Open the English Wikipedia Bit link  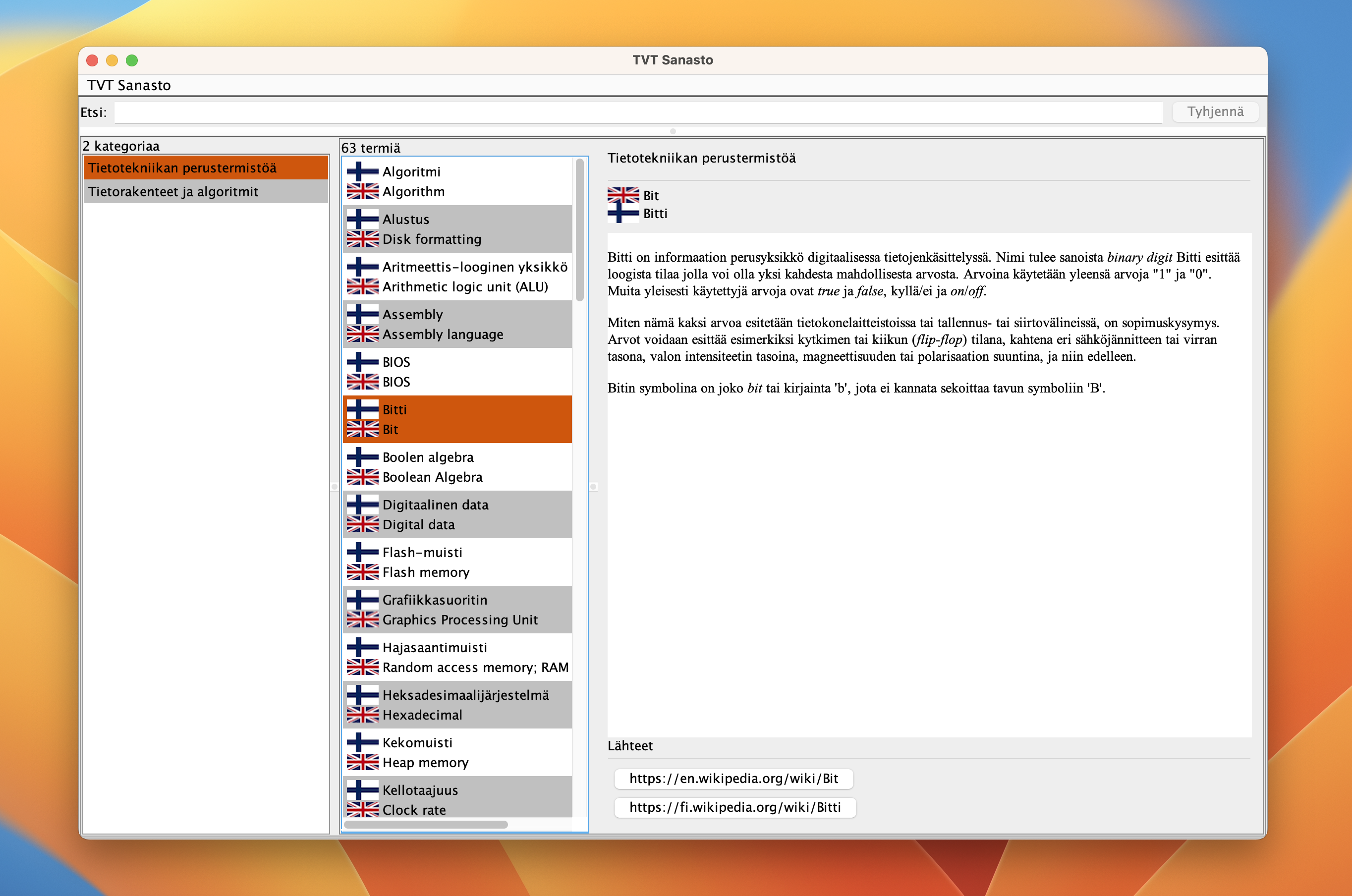733,778
